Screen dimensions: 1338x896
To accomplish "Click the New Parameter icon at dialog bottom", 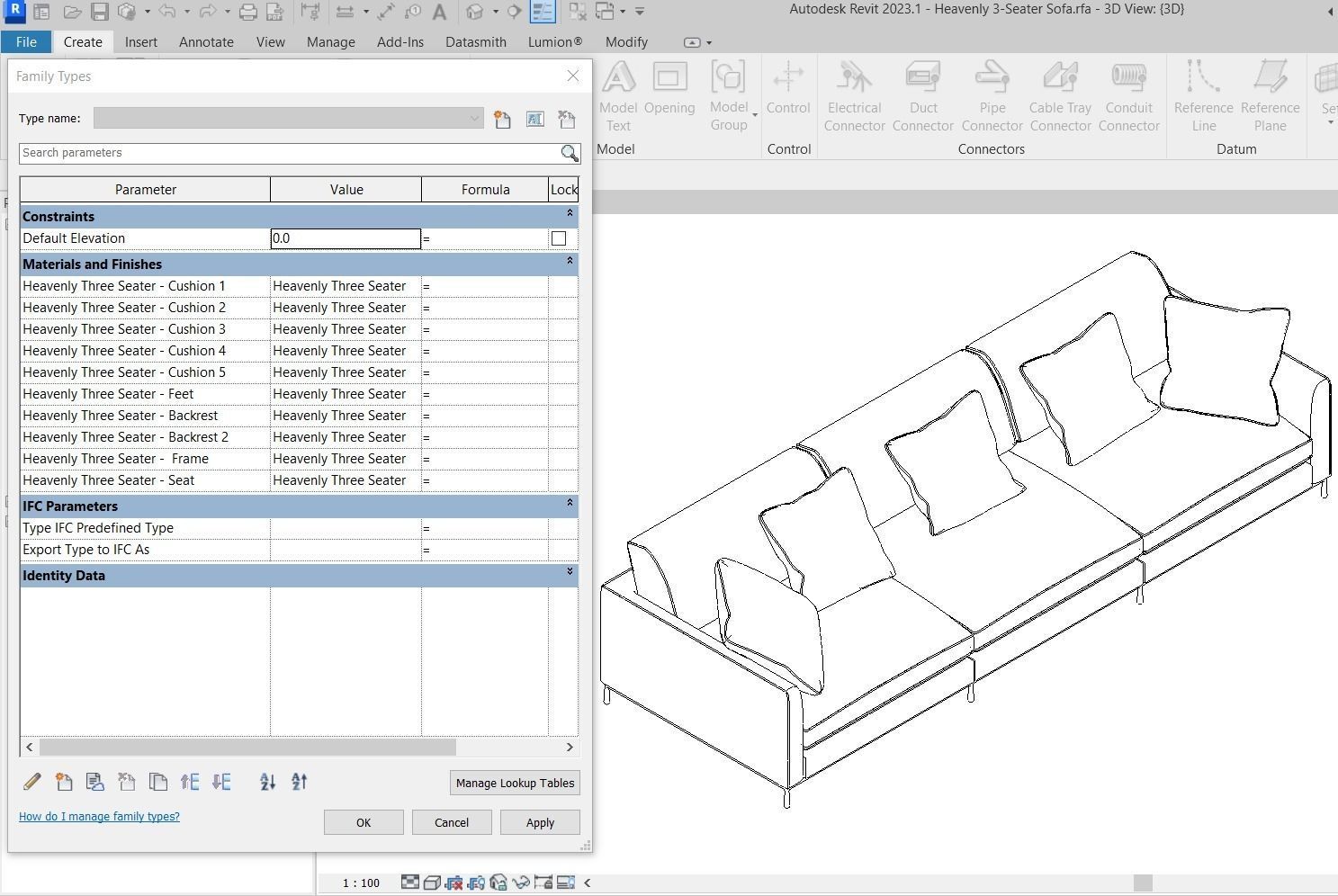I will (x=64, y=782).
